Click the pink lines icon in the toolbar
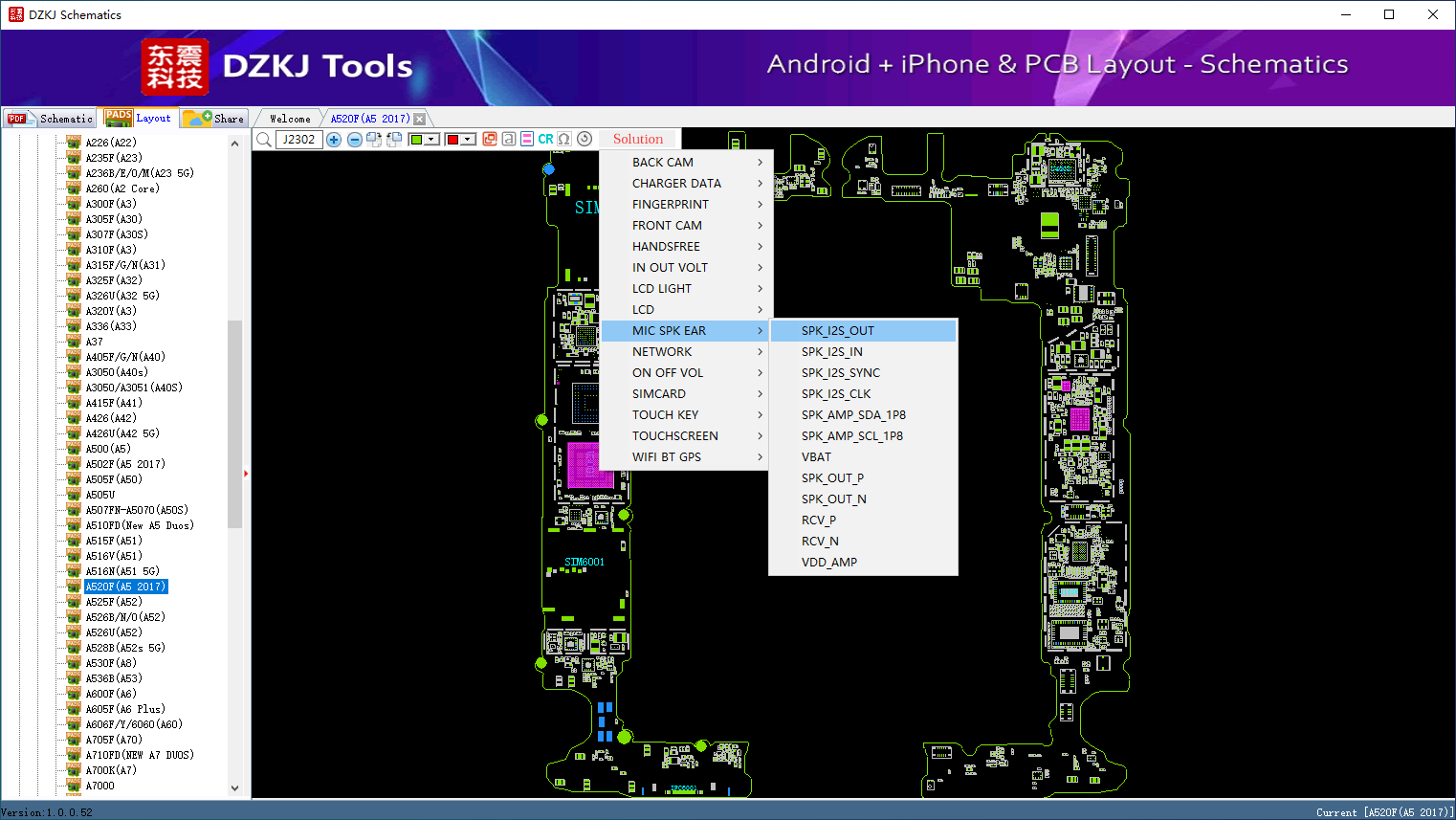This screenshot has height=820, width=1456. pyautogui.click(x=527, y=139)
